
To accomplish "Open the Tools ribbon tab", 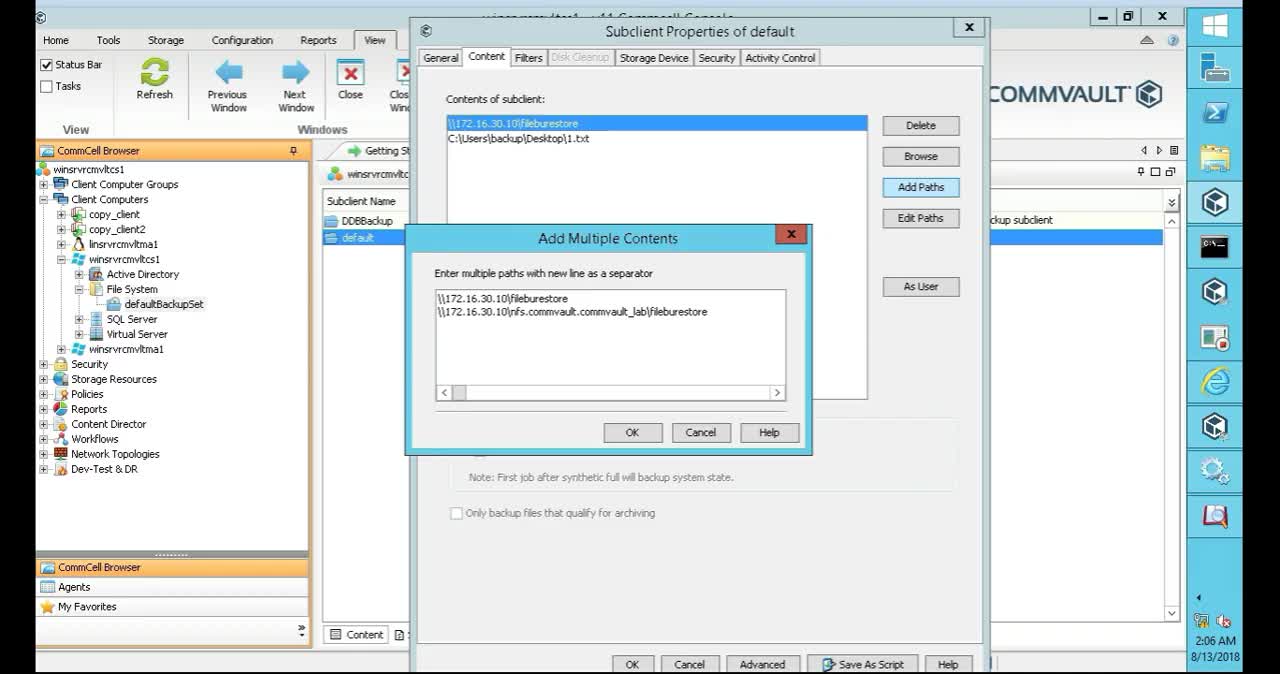I will [108, 40].
